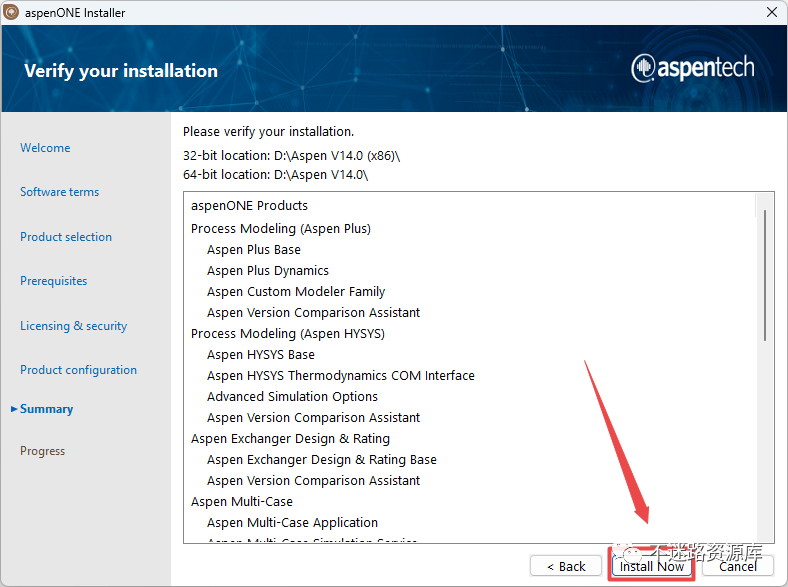Viewport: 788px width, 587px height.
Task: Open the Licensing & security step
Action: point(73,326)
